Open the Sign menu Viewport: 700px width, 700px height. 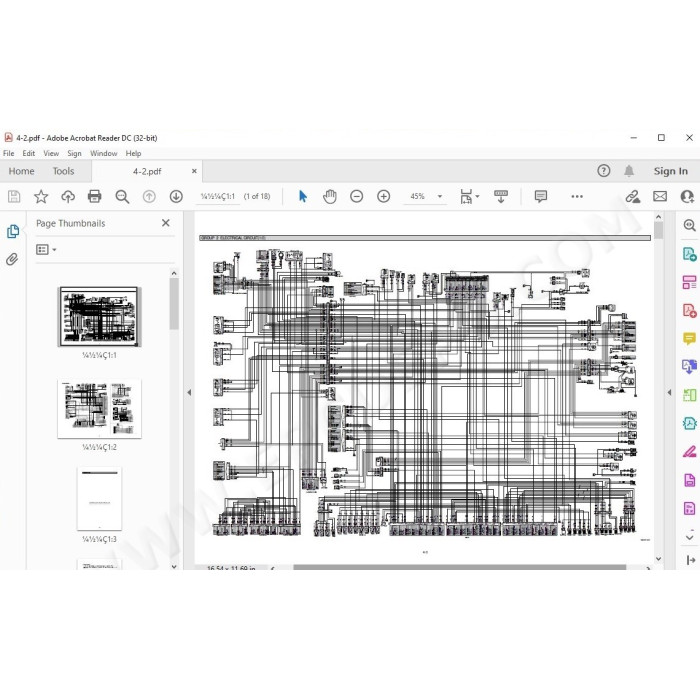[74, 153]
